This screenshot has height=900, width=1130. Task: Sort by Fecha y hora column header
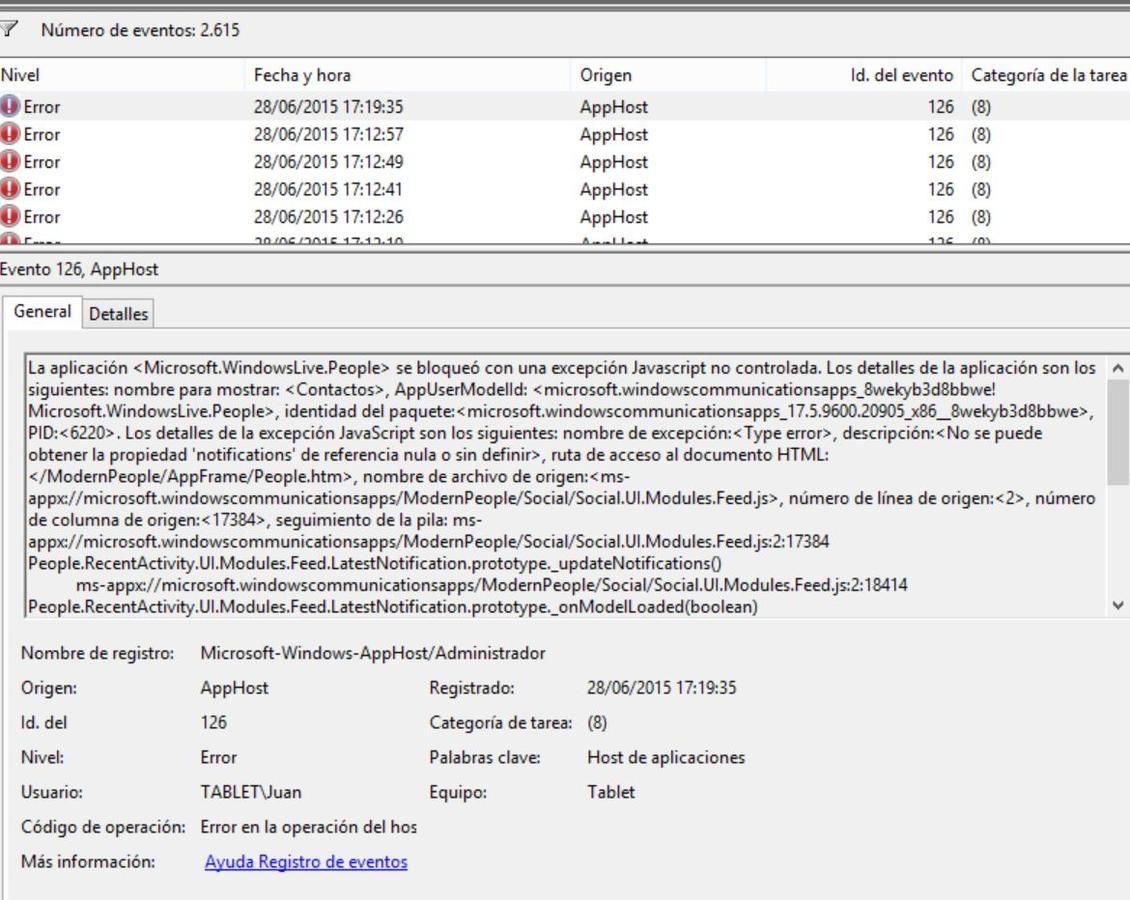coord(409,75)
